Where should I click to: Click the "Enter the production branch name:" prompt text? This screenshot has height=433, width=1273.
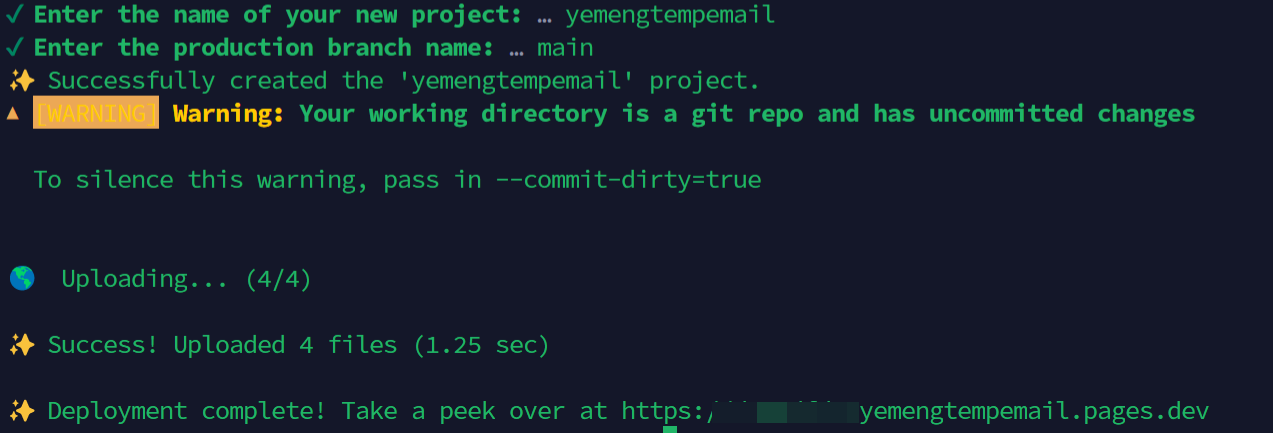pyautogui.click(x=263, y=47)
